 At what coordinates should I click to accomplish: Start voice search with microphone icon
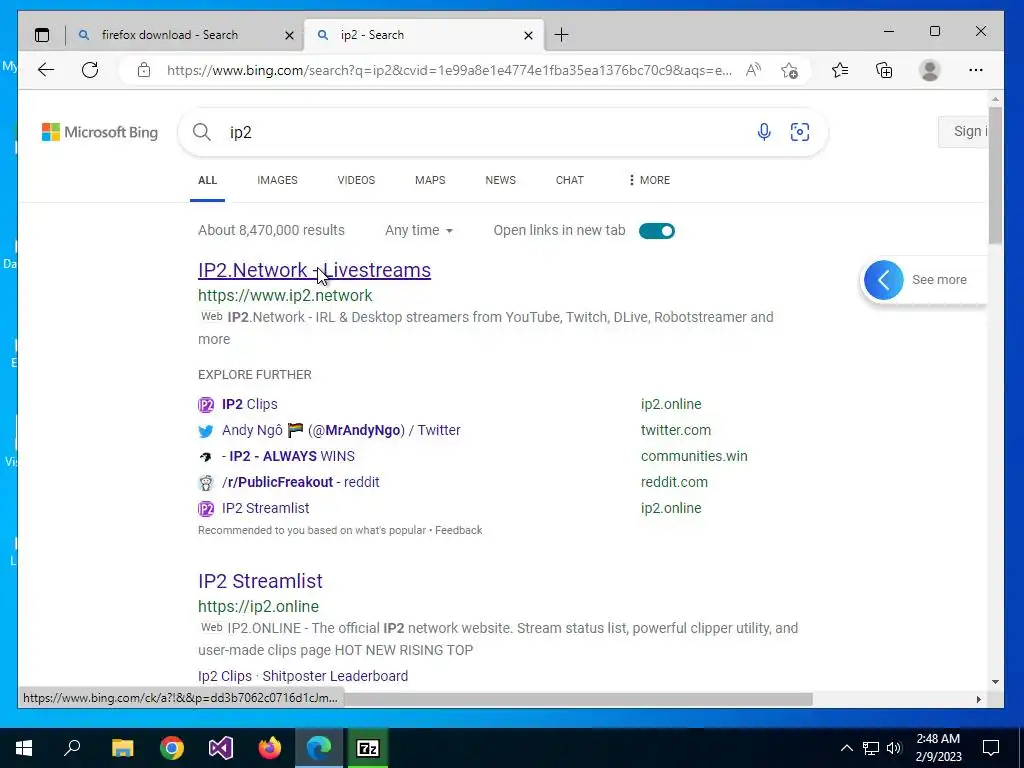point(764,132)
